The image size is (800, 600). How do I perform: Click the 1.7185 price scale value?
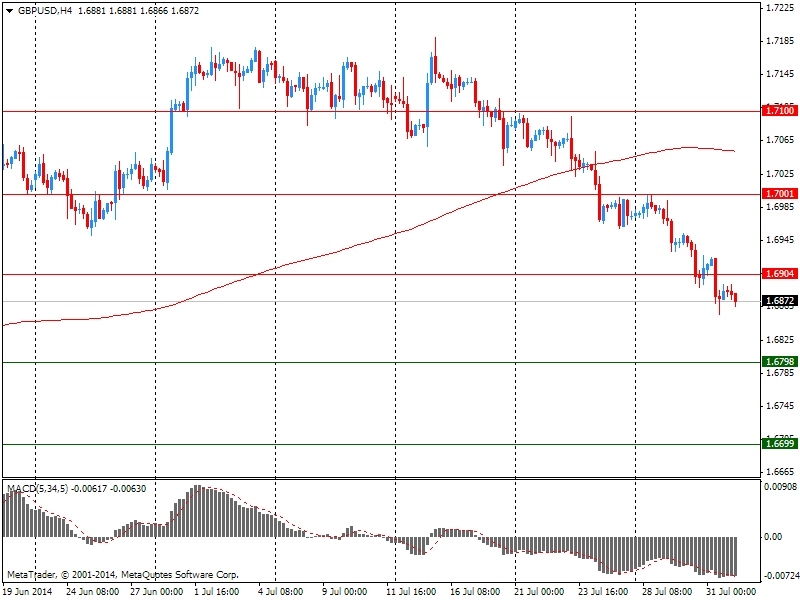pos(781,41)
